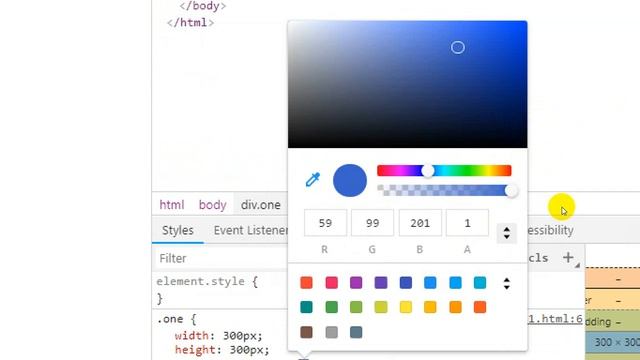Pick the deep orange swatch in second row
The height and width of the screenshot is (360, 640).
click(480, 307)
